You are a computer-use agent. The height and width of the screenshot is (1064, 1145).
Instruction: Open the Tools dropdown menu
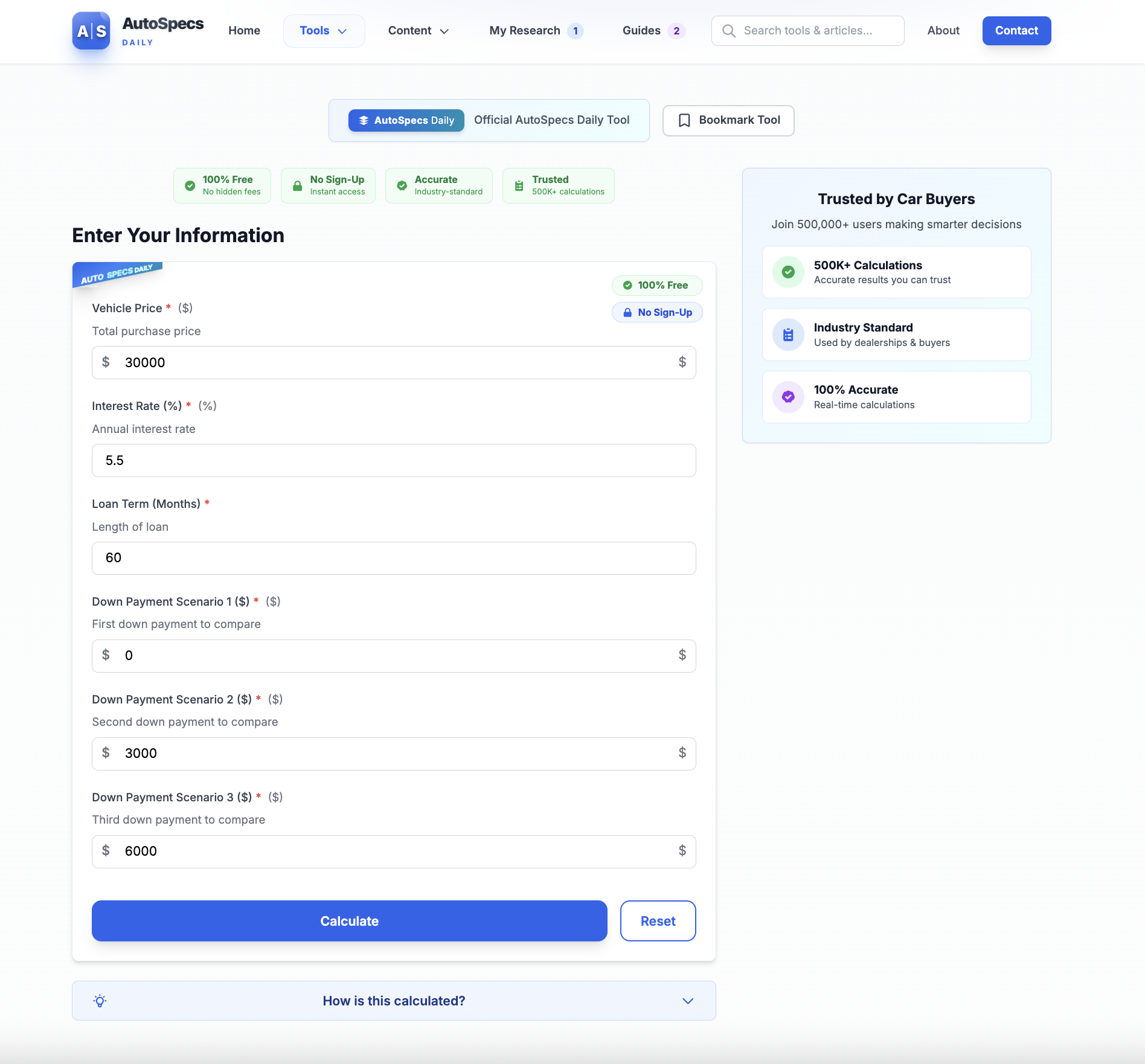(x=324, y=31)
